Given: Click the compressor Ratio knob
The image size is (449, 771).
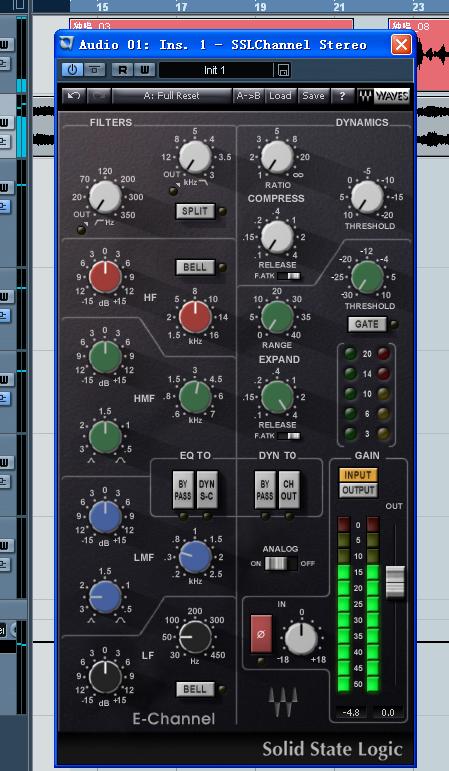Looking at the screenshot, I should click(x=277, y=156).
